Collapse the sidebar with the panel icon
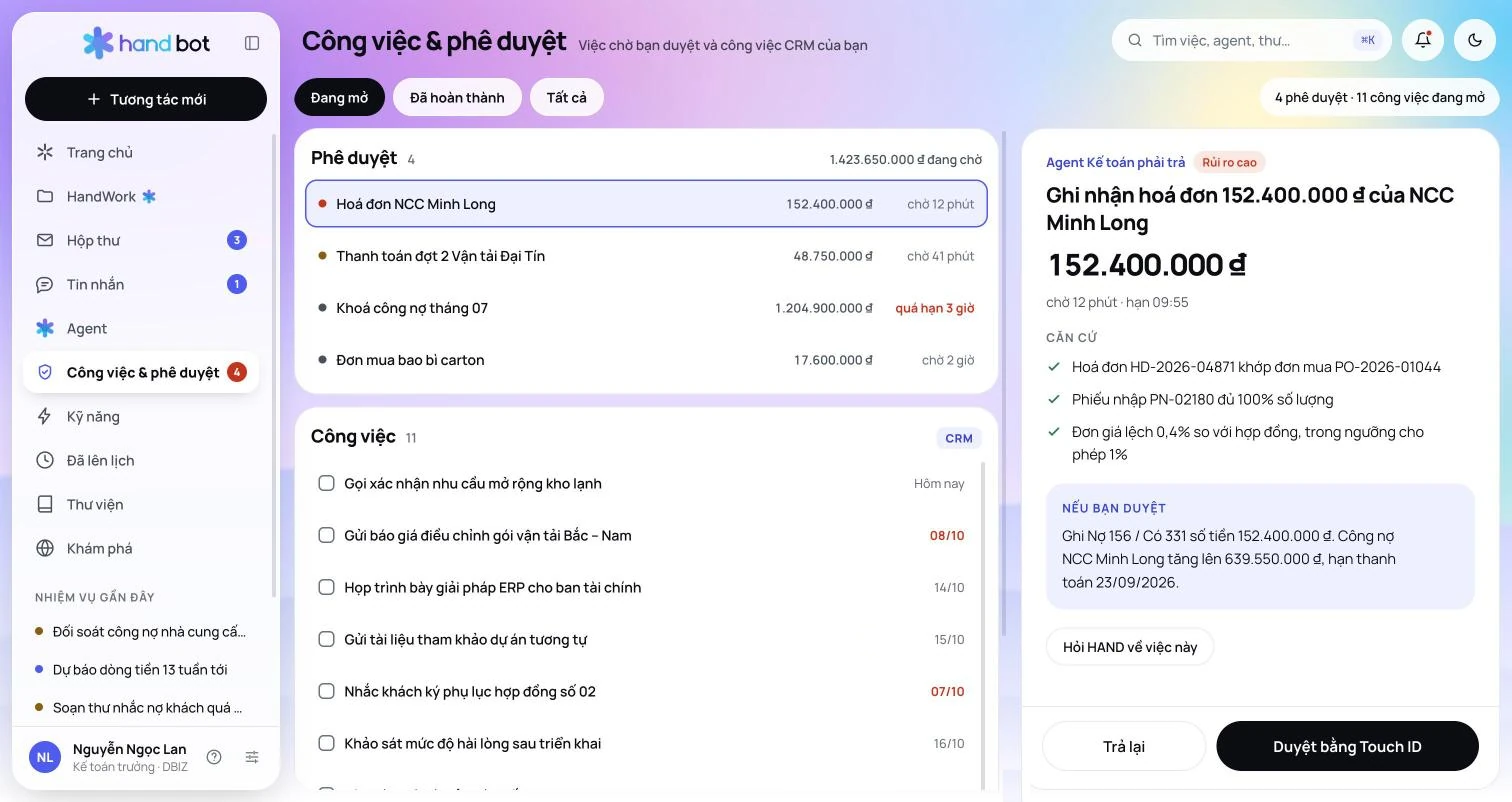Viewport: 1512px width, 802px height. 252,43
